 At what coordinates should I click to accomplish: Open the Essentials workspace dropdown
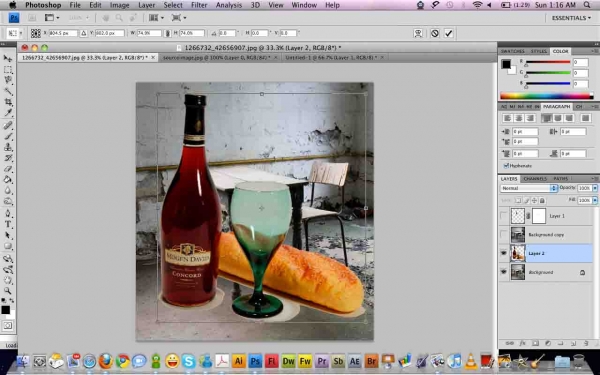(572, 18)
